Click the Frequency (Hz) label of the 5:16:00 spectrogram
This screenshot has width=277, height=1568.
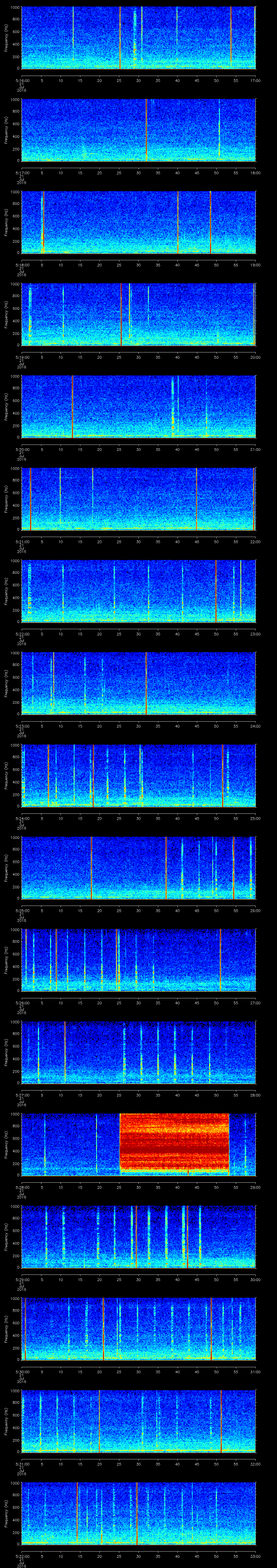point(6,38)
